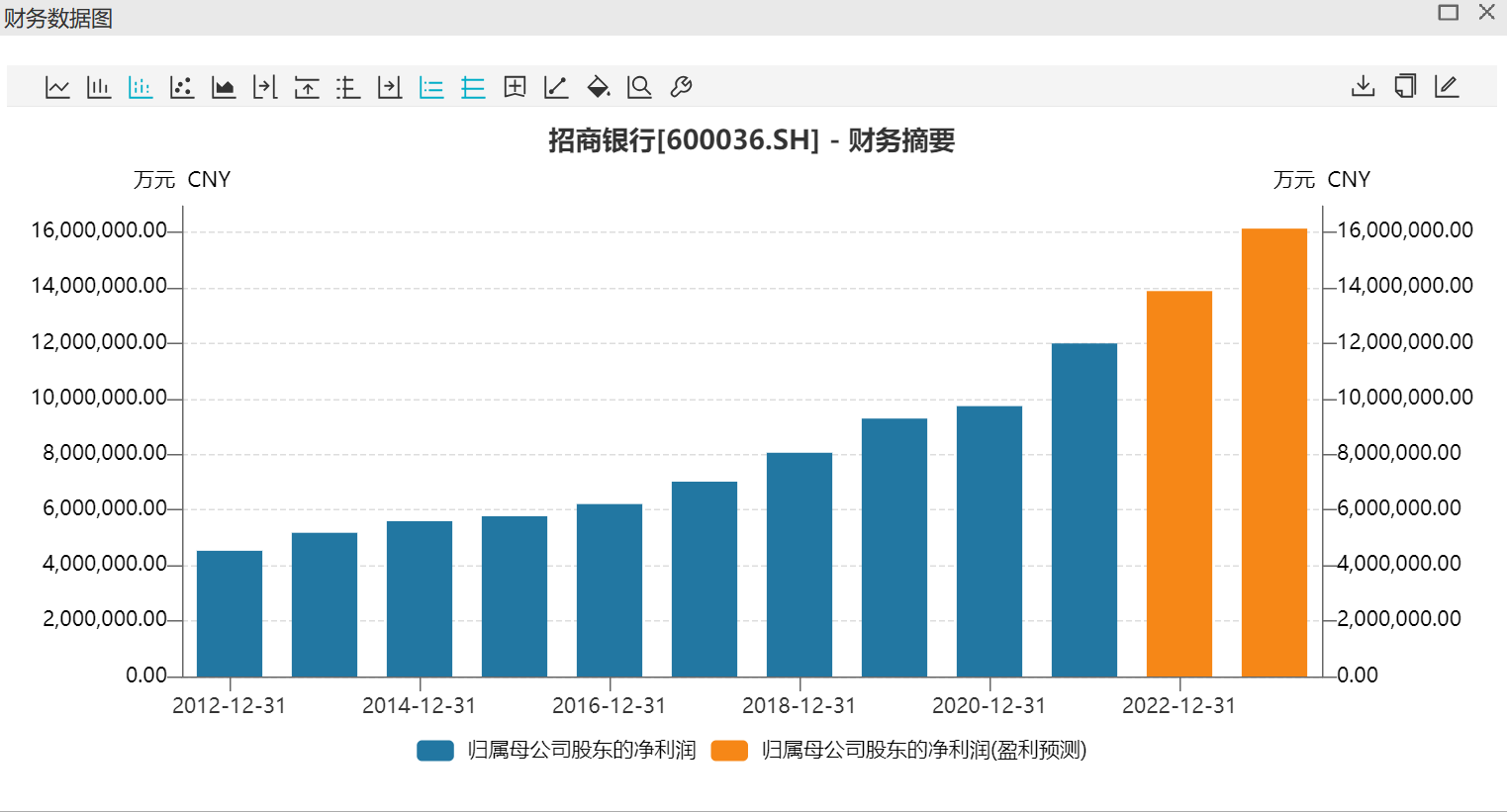The height and width of the screenshot is (812, 1507).
Task: Select the blue bar above 2018-12-31
Action: pos(800,565)
